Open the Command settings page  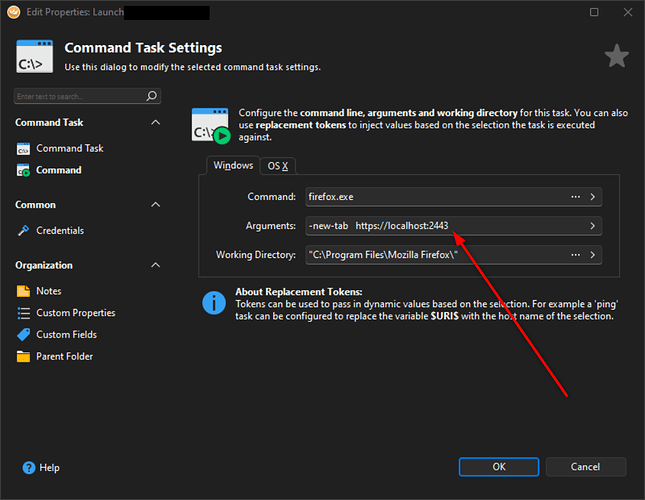(x=58, y=170)
